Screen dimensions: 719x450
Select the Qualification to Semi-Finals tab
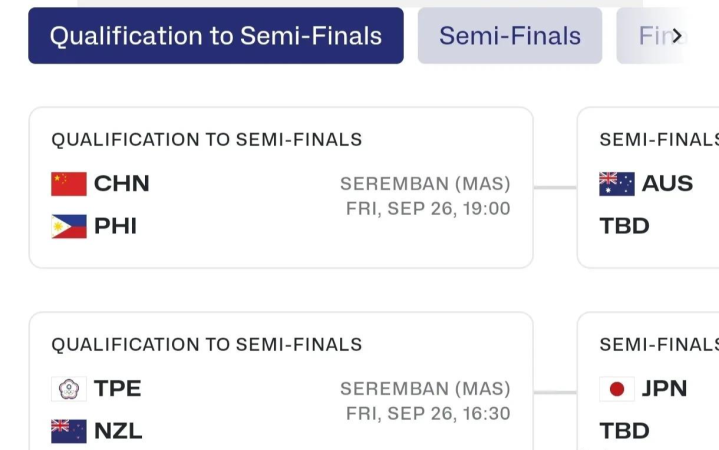click(x=216, y=35)
